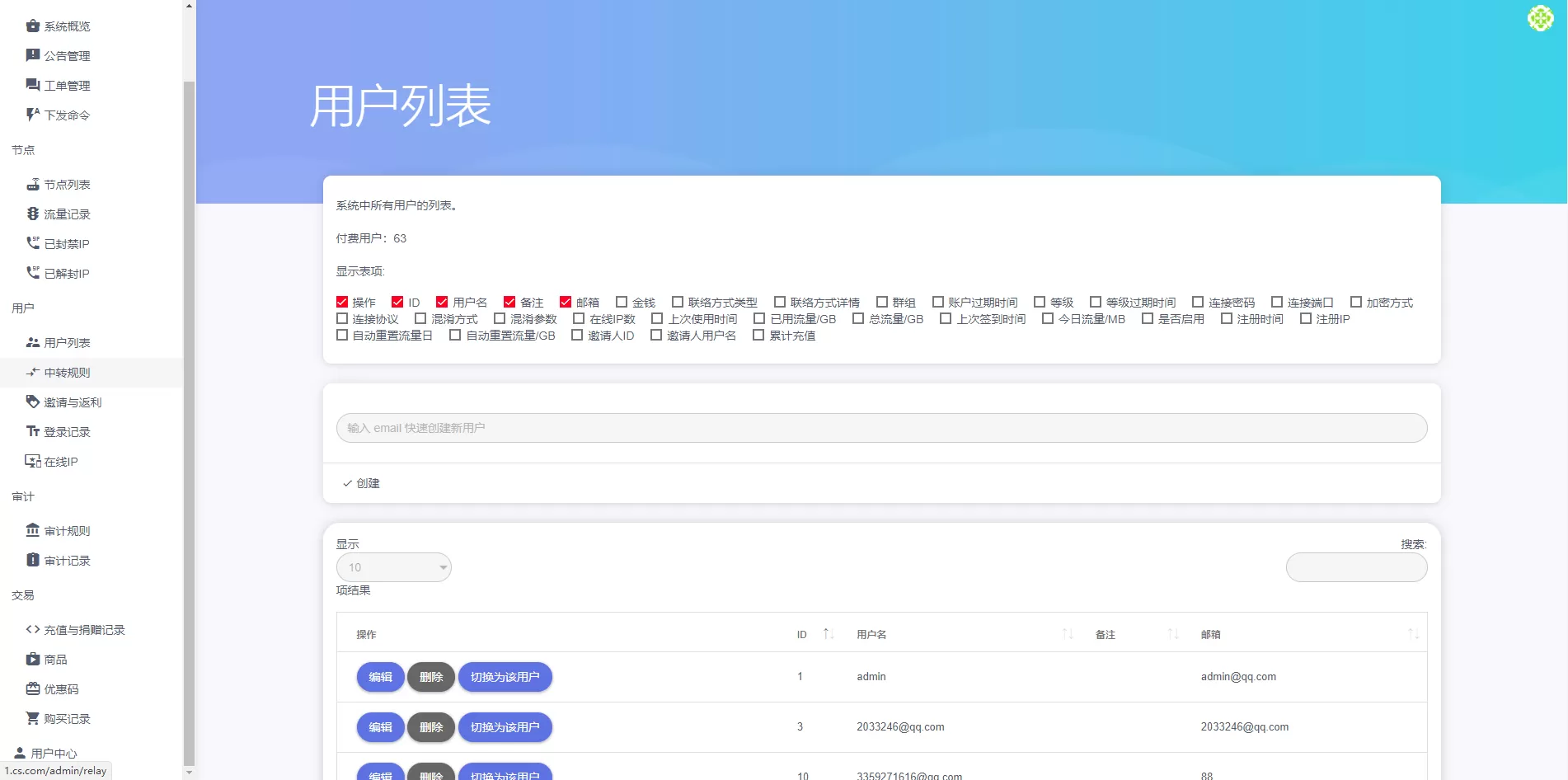Click the audit rules bank icon
The image size is (1568, 780).
(x=33, y=530)
